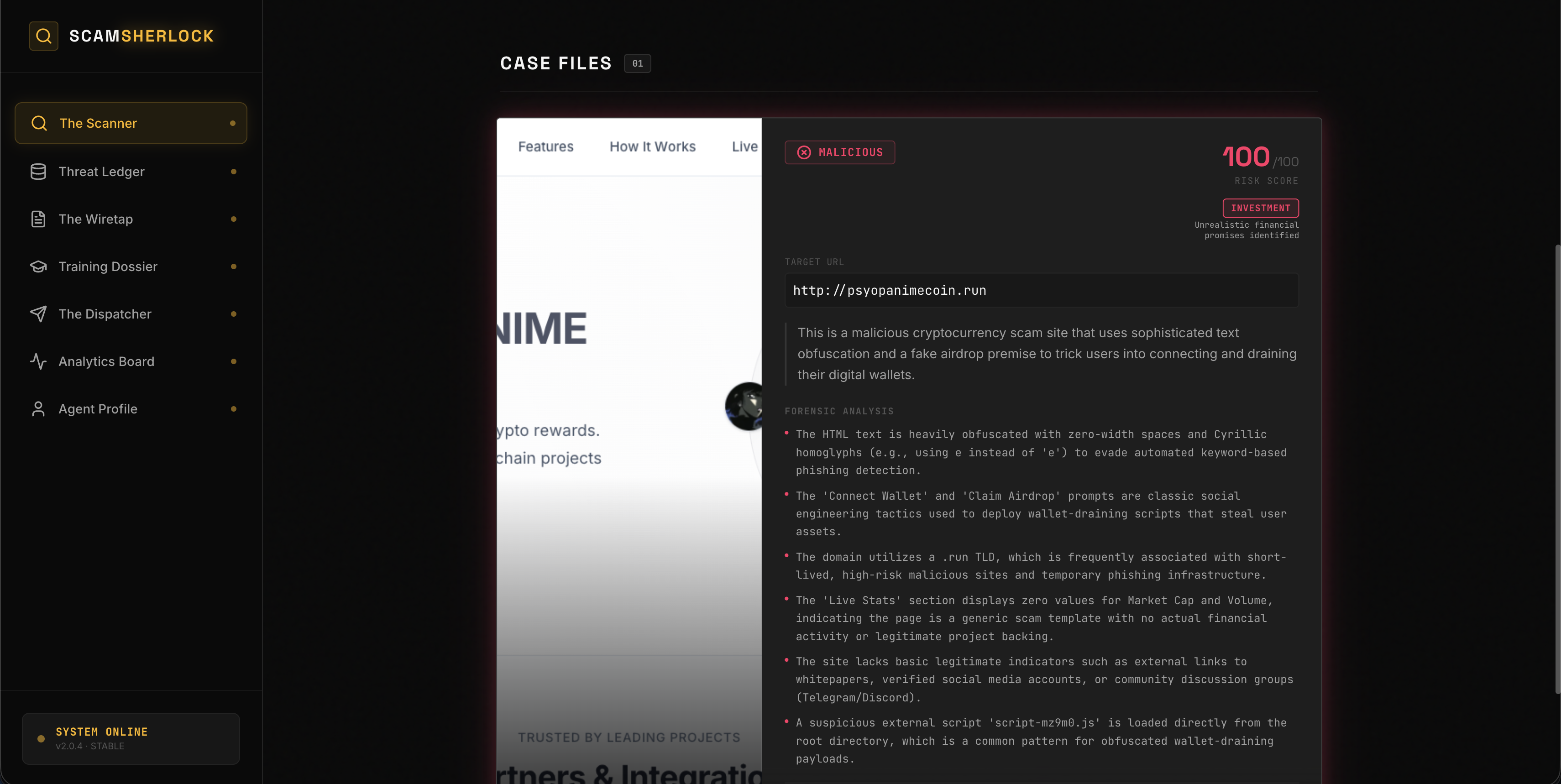This screenshot has height=784, width=1561.
Task: Click How It Works in preview
Action: coord(652,146)
